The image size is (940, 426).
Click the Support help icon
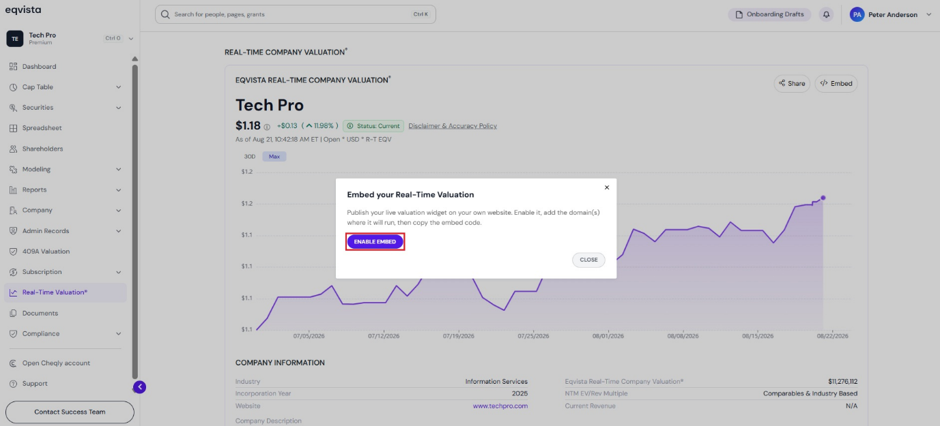coord(13,383)
